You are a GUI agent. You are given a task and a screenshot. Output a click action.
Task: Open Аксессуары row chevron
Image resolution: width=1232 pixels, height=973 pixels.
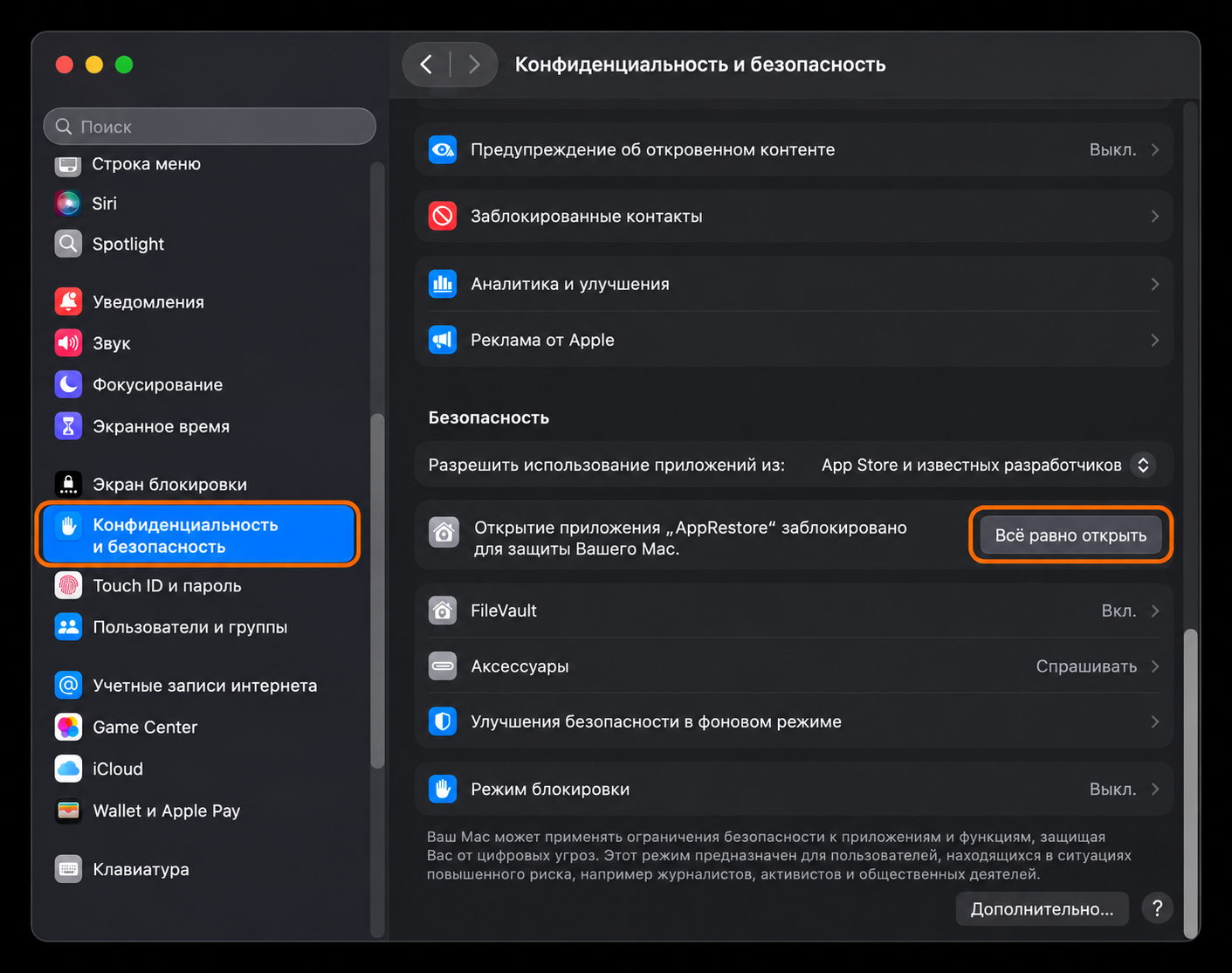tap(1154, 666)
